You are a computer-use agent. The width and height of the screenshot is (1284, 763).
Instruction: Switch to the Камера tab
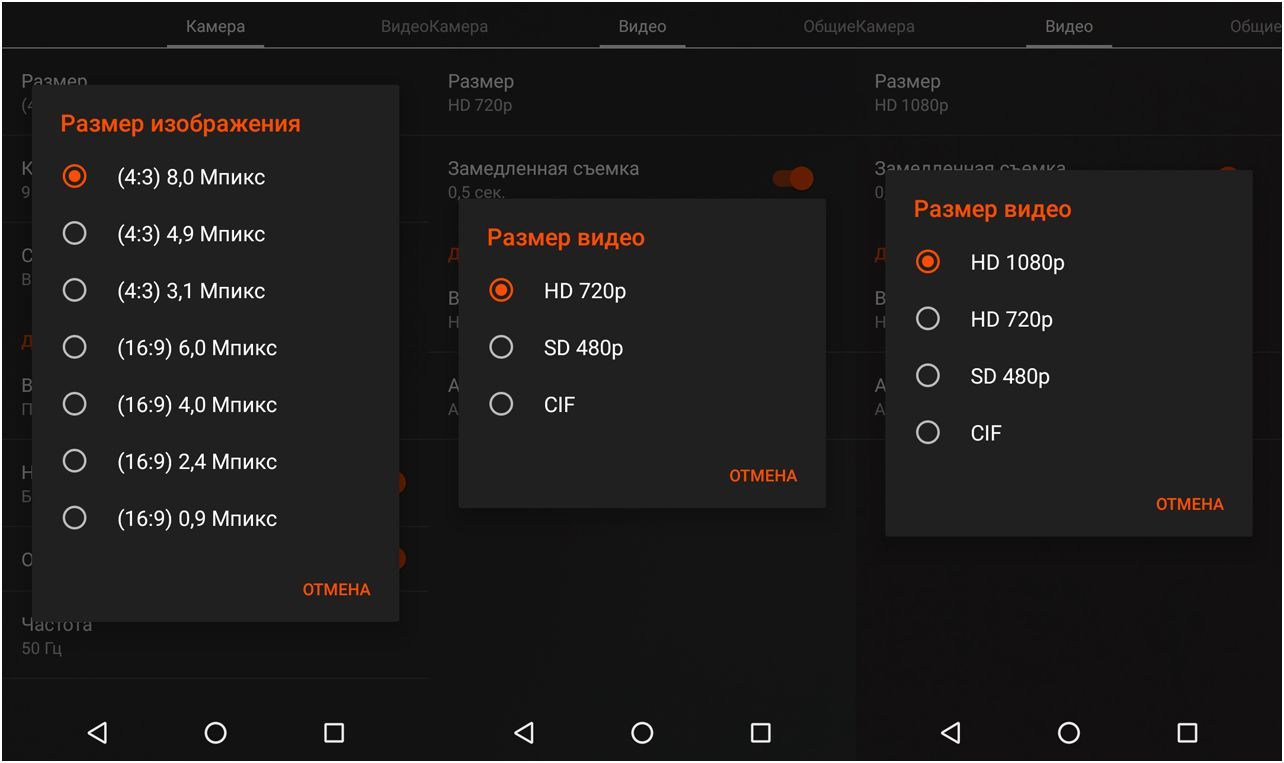[x=216, y=26]
